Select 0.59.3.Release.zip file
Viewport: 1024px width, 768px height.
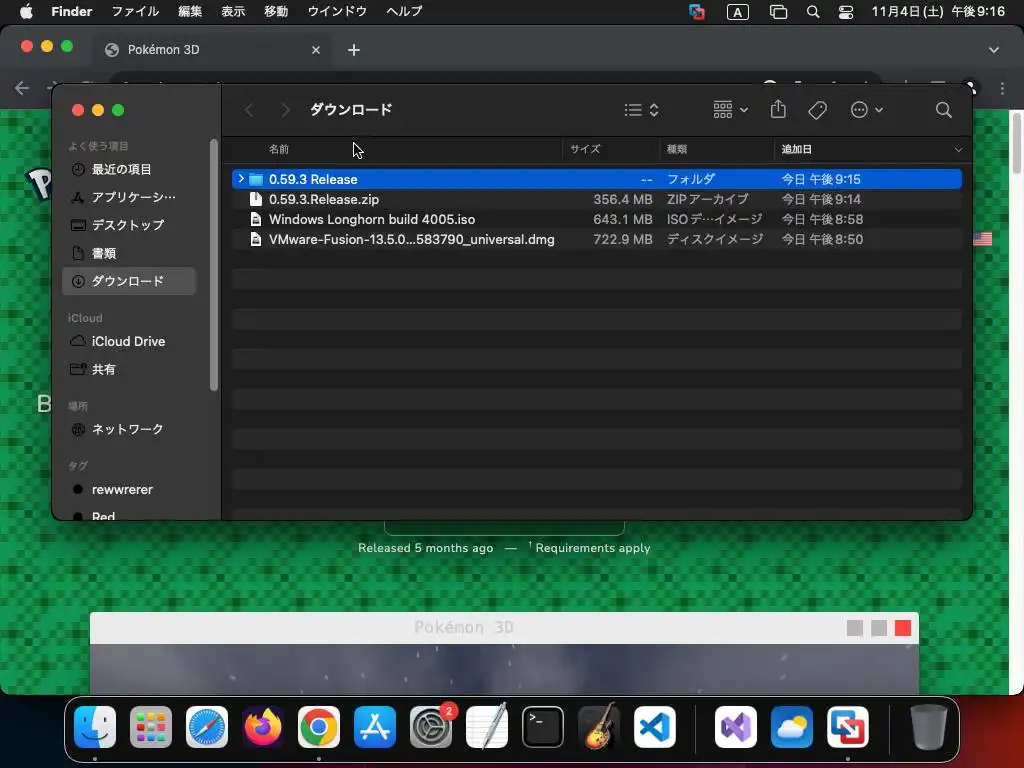(x=596, y=199)
